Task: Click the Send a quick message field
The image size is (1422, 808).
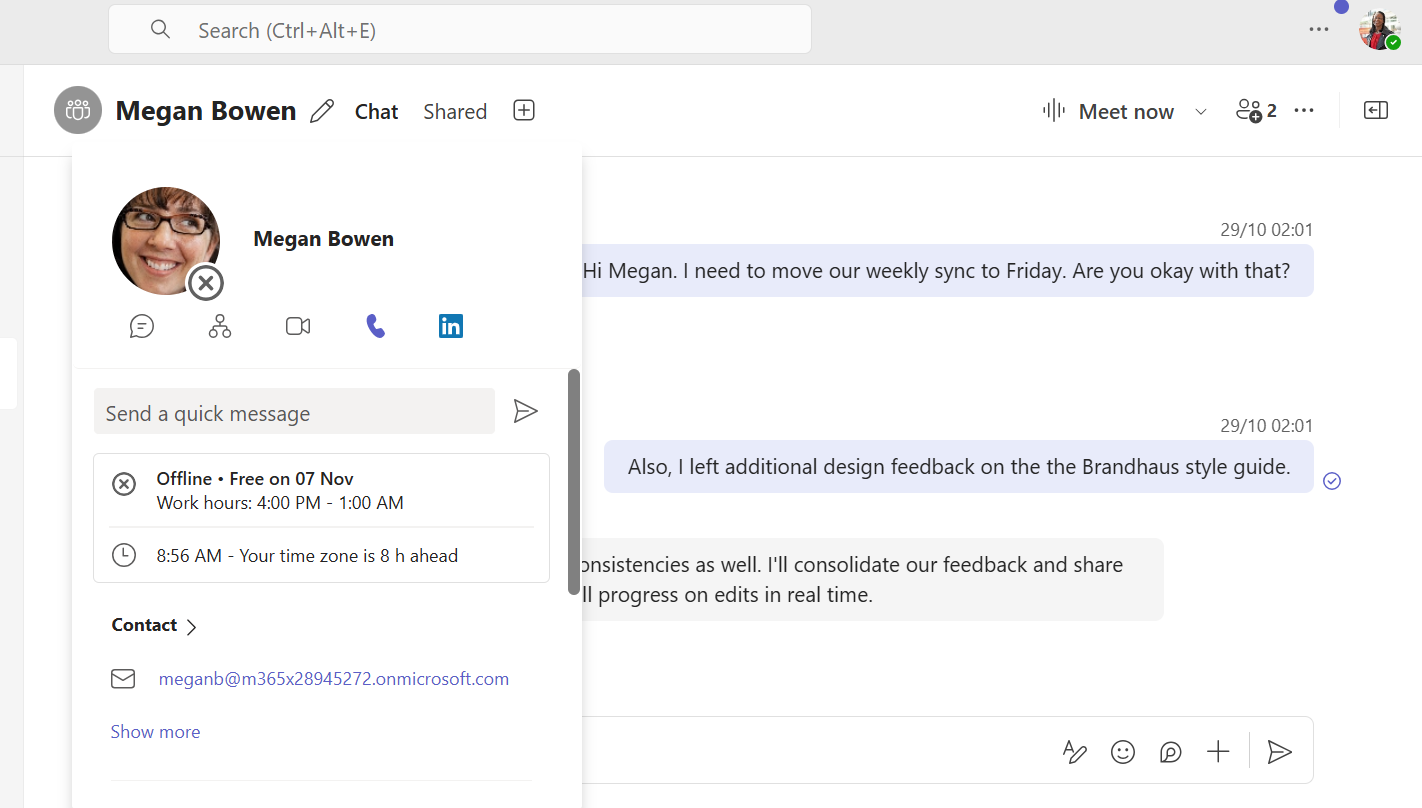Action: 294,411
